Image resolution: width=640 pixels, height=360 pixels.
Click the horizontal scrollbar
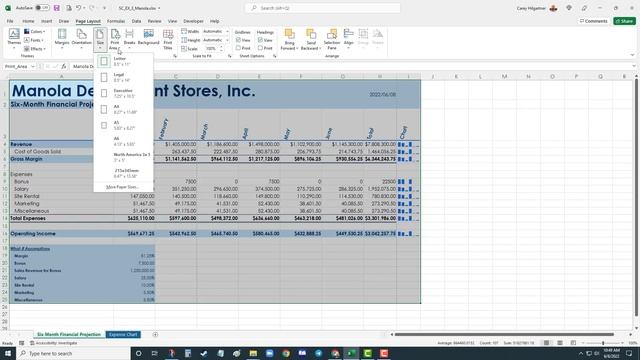tap(504, 335)
